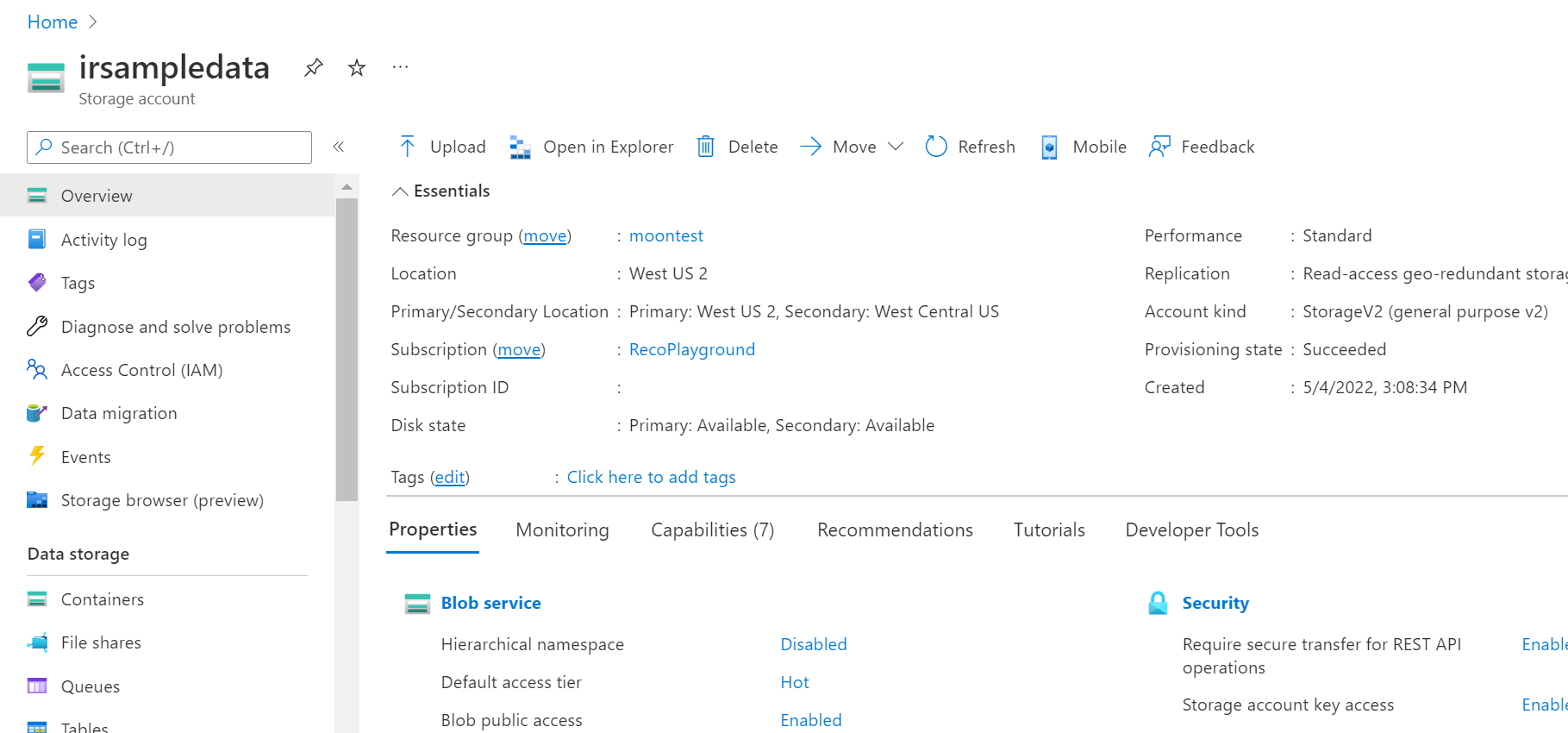This screenshot has width=1568, height=733.
Task: Click the sidebar scroll up arrow
Action: point(347,187)
